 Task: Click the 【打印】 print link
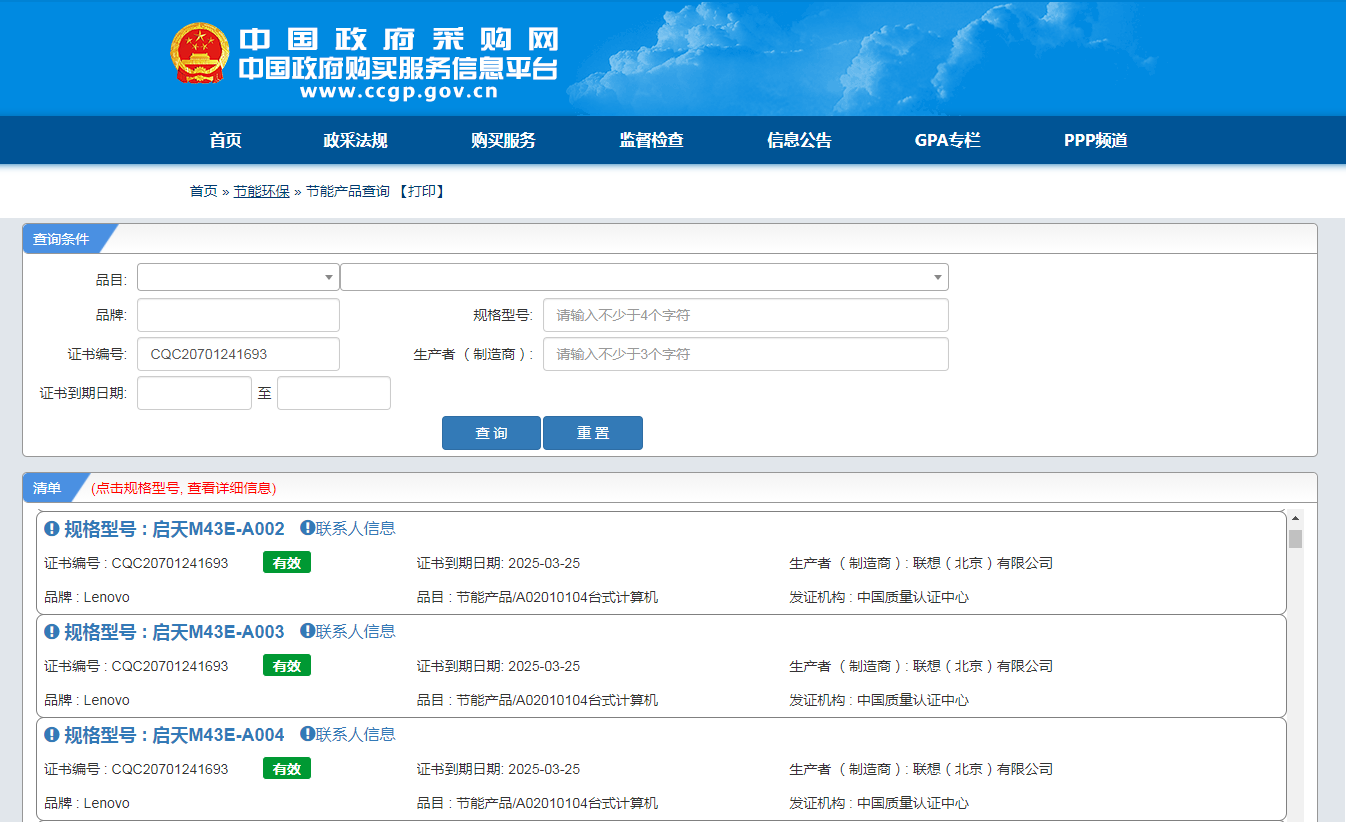(x=420, y=191)
